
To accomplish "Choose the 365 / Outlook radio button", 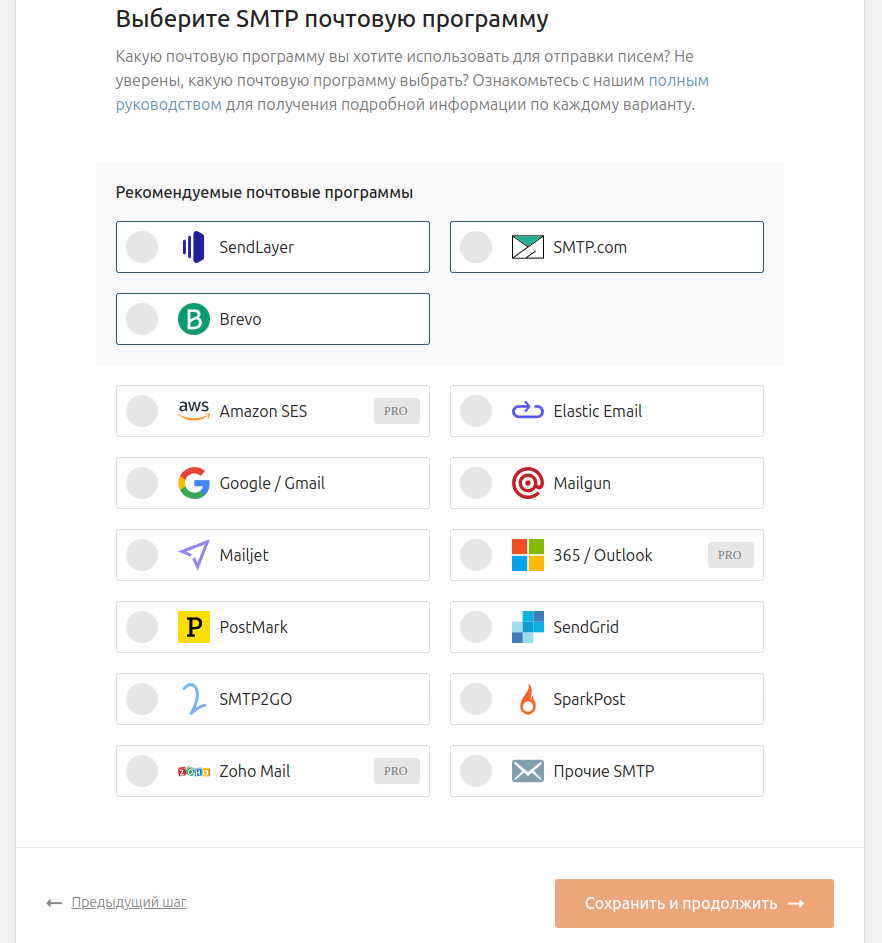I will tap(476, 555).
